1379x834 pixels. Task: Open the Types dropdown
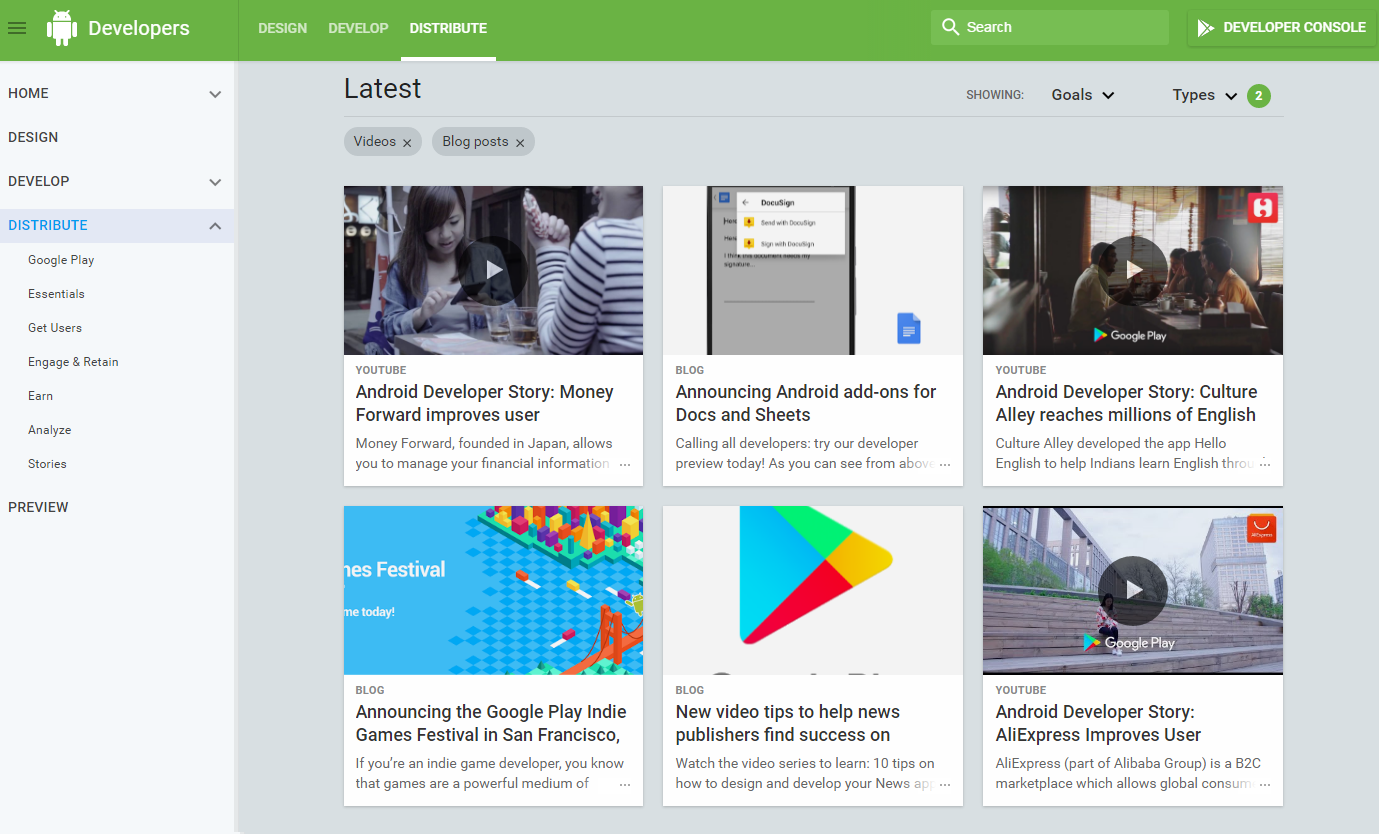[1203, 94]
